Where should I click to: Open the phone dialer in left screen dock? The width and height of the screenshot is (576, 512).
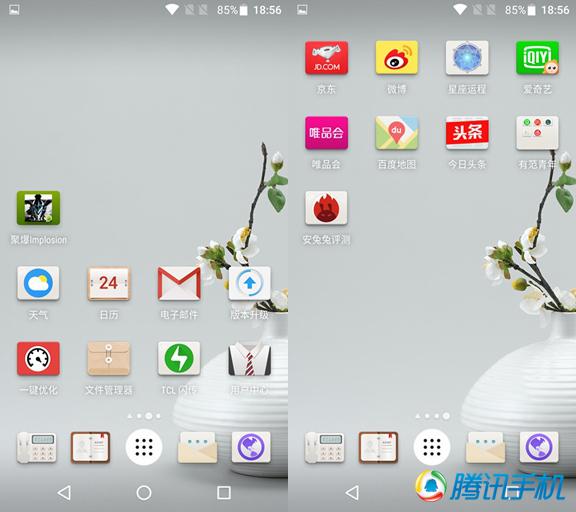click(36, 447)
